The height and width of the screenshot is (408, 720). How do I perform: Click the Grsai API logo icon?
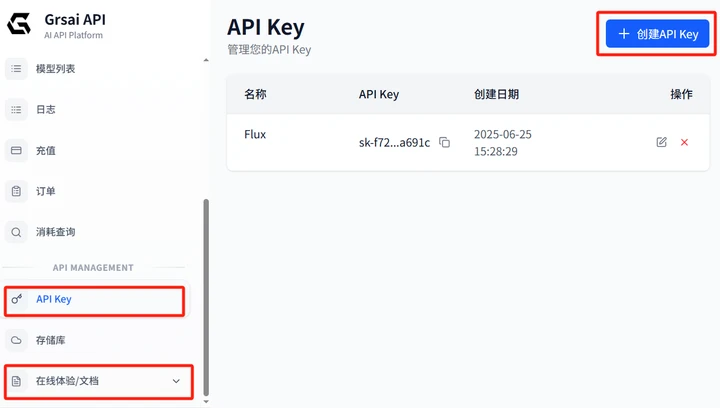[18, 26]
